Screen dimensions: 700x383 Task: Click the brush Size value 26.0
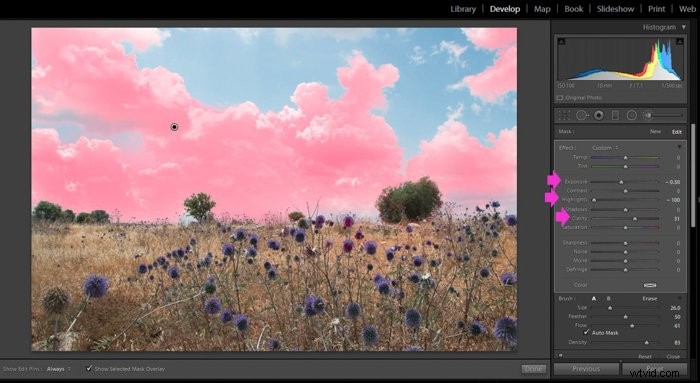click(x=675, y=308)
